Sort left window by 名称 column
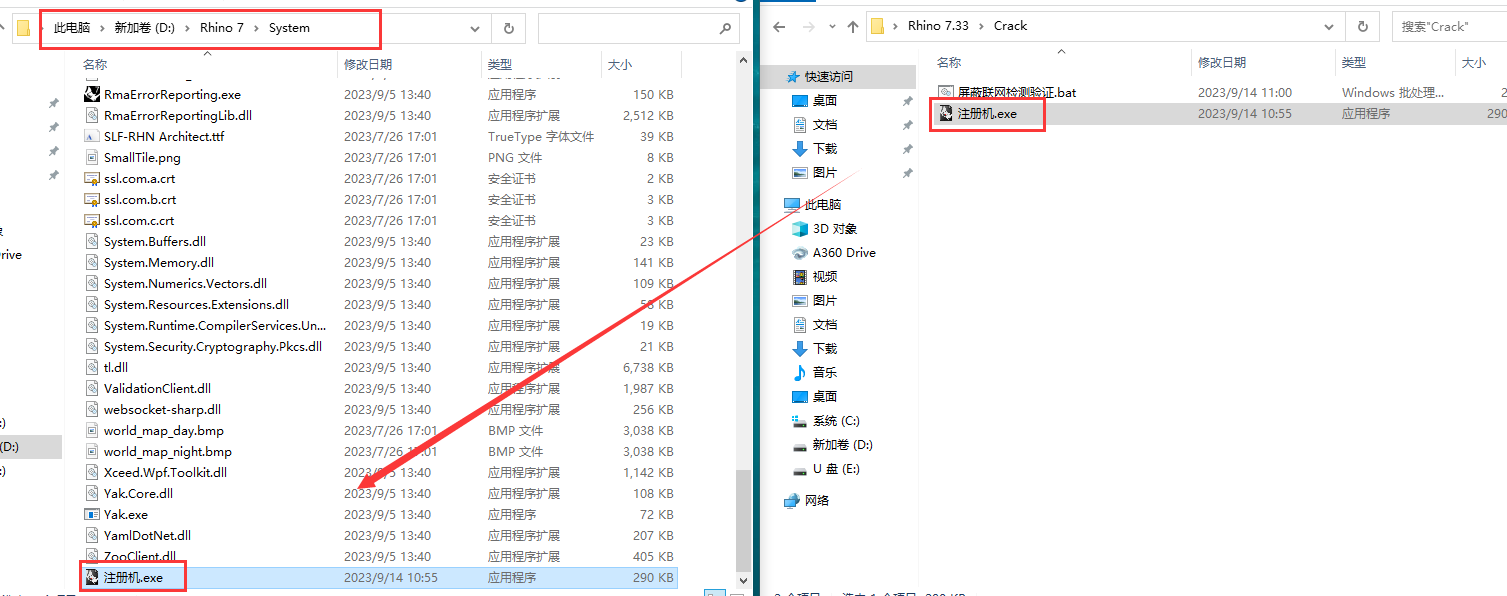This screenshot has height=596, width=1507. (95, 65)
